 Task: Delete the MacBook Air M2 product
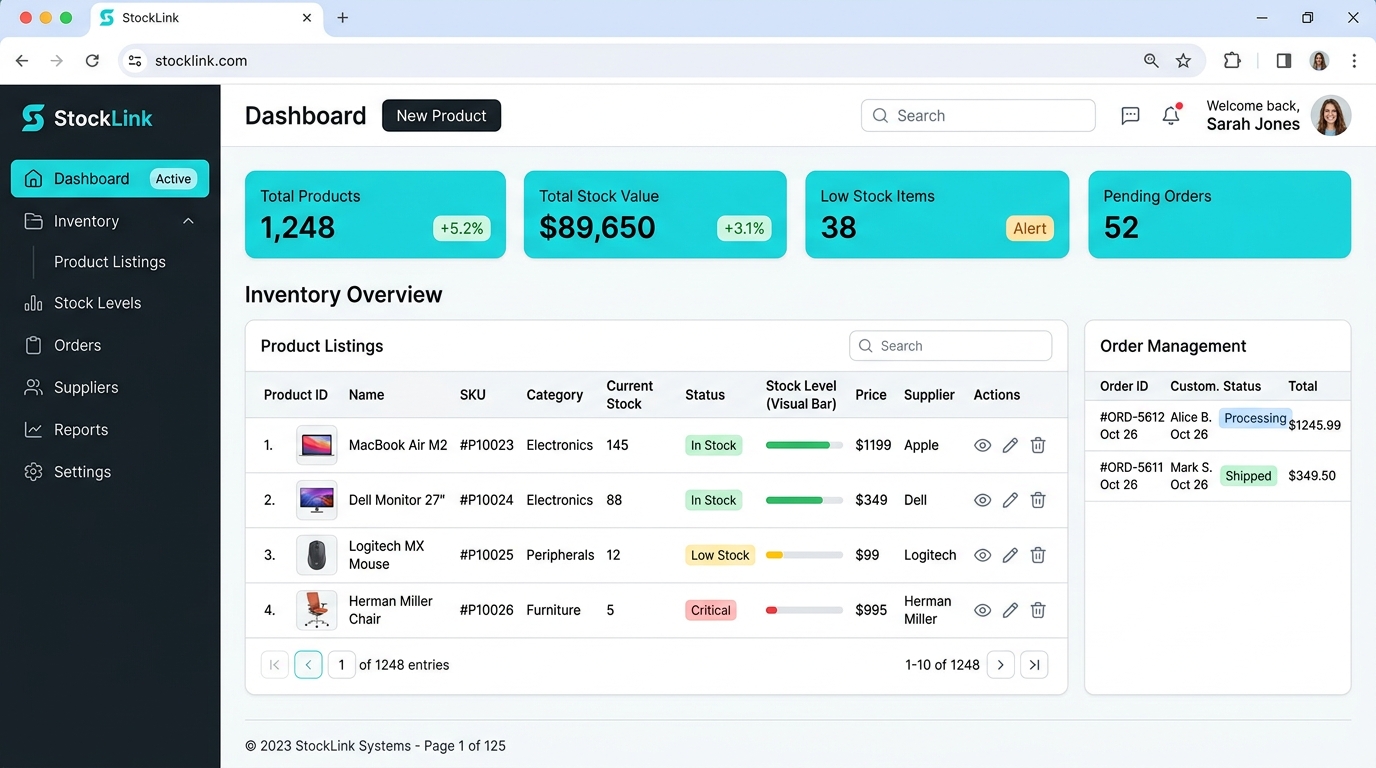(1038, 445)
